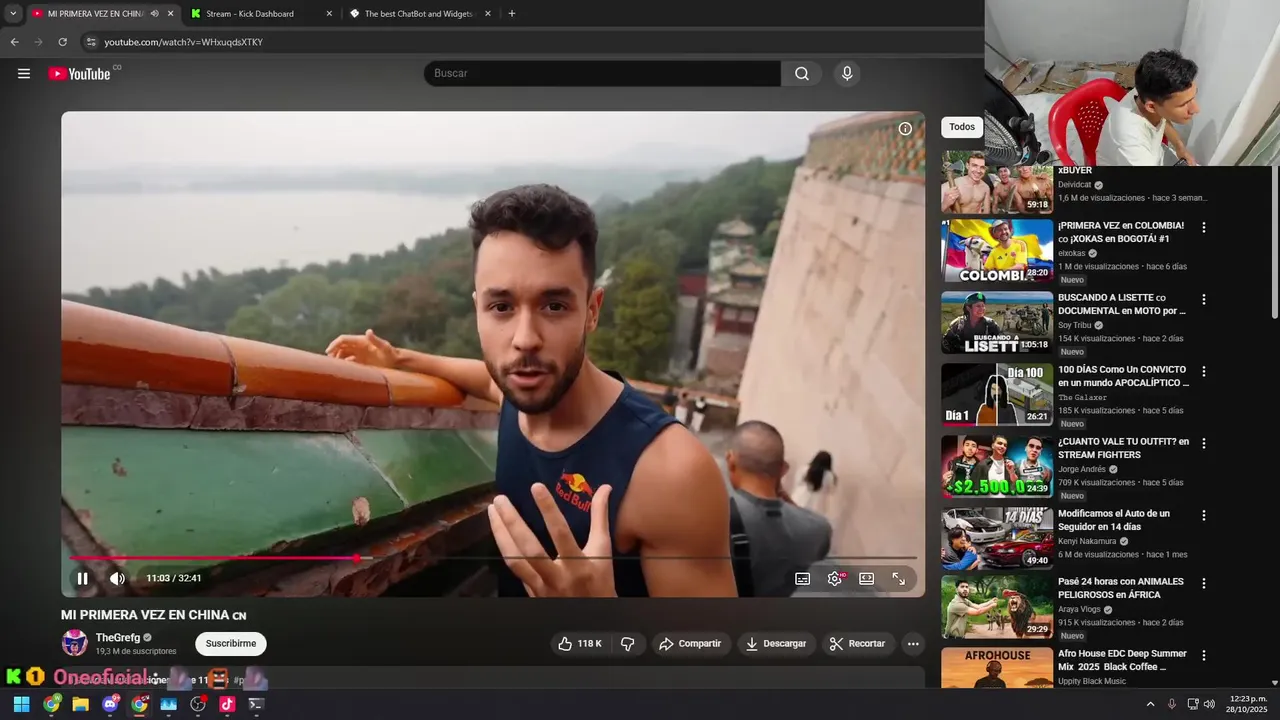This screenshot has width=1280, height=720.
Task: Open the Afro House EDC thumbnail
Action: tap(997, 668)
